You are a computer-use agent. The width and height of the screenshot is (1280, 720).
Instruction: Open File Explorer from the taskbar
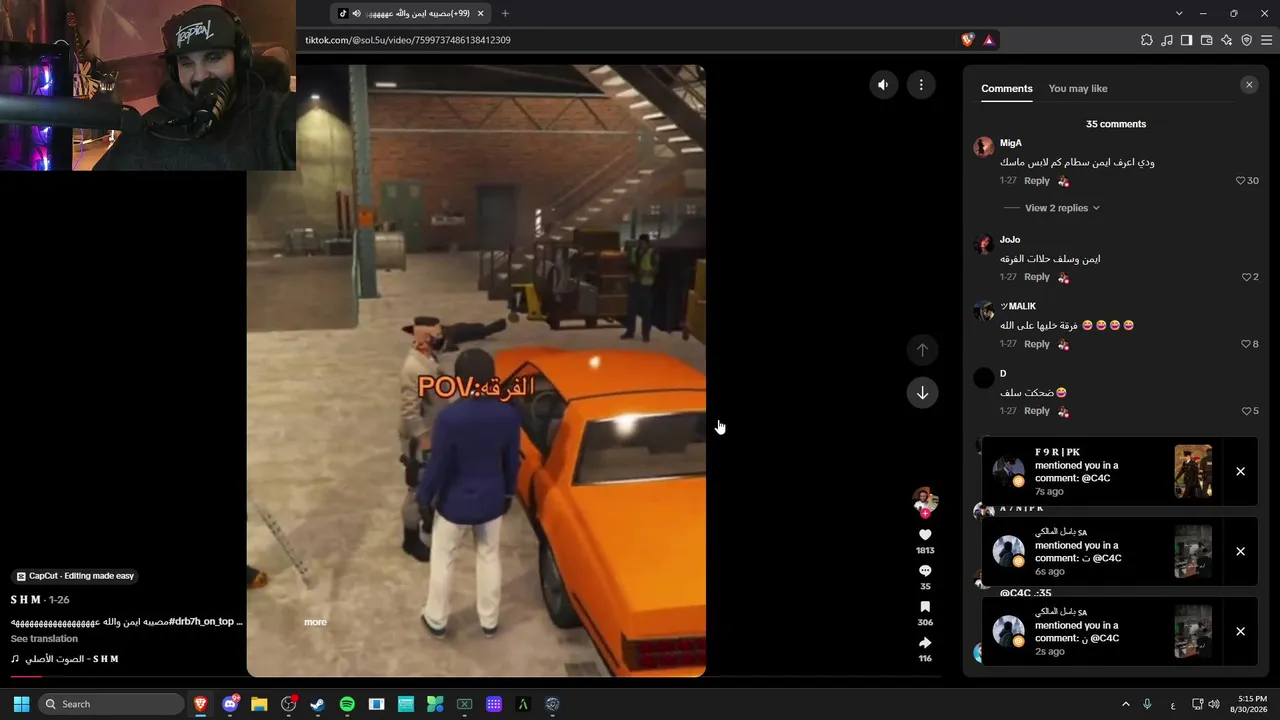(259, 704)
